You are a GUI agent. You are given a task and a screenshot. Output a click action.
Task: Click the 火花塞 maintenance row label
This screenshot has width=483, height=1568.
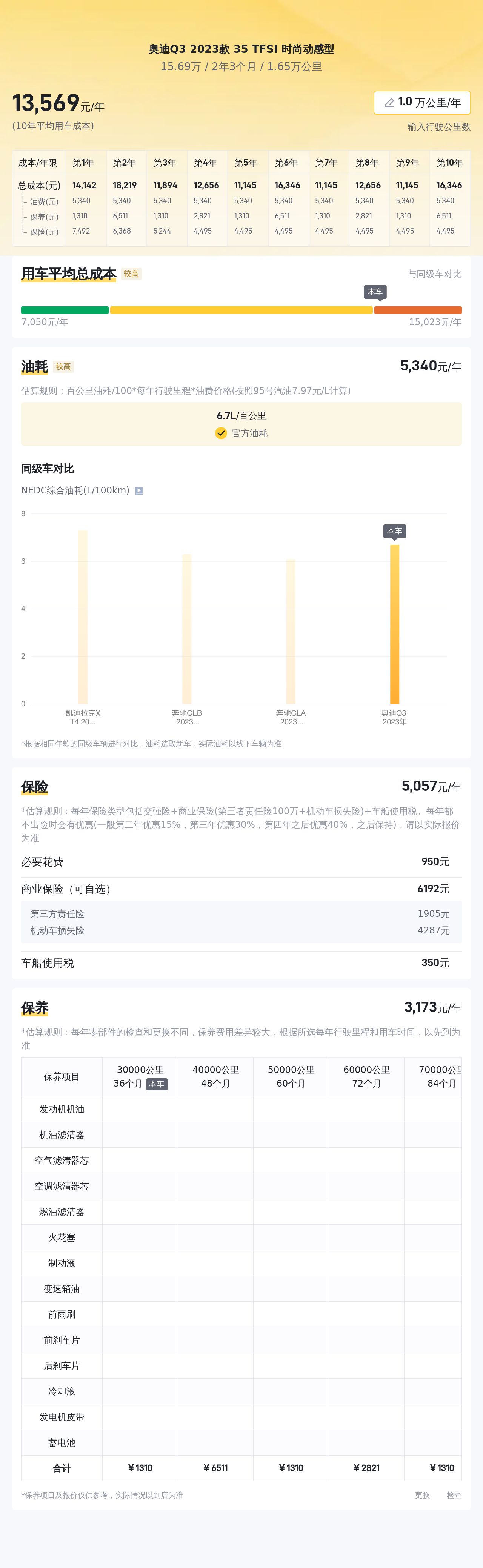[x=62, y=1237]
